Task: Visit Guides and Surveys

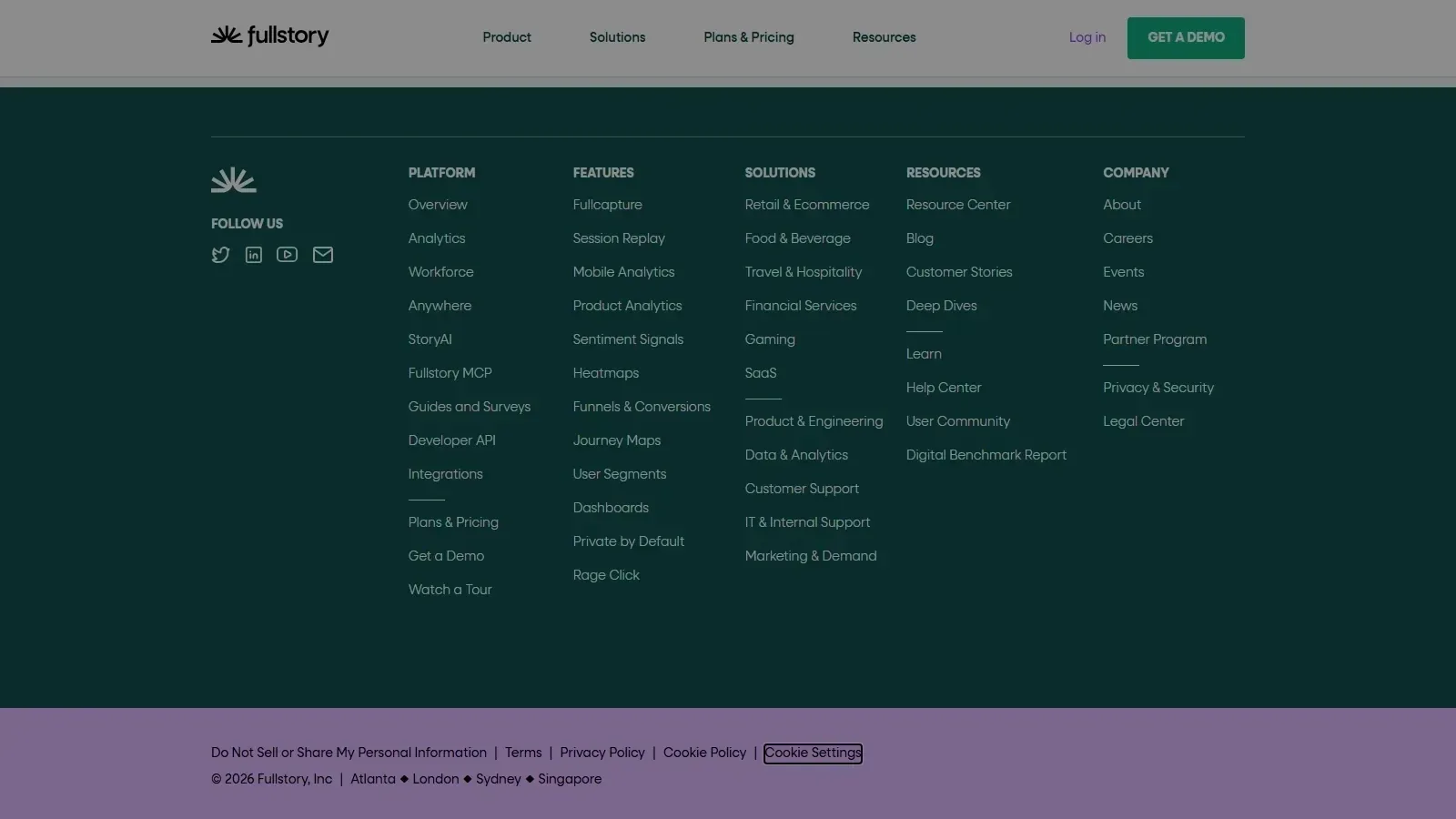Action: click(x=470, y=407)
